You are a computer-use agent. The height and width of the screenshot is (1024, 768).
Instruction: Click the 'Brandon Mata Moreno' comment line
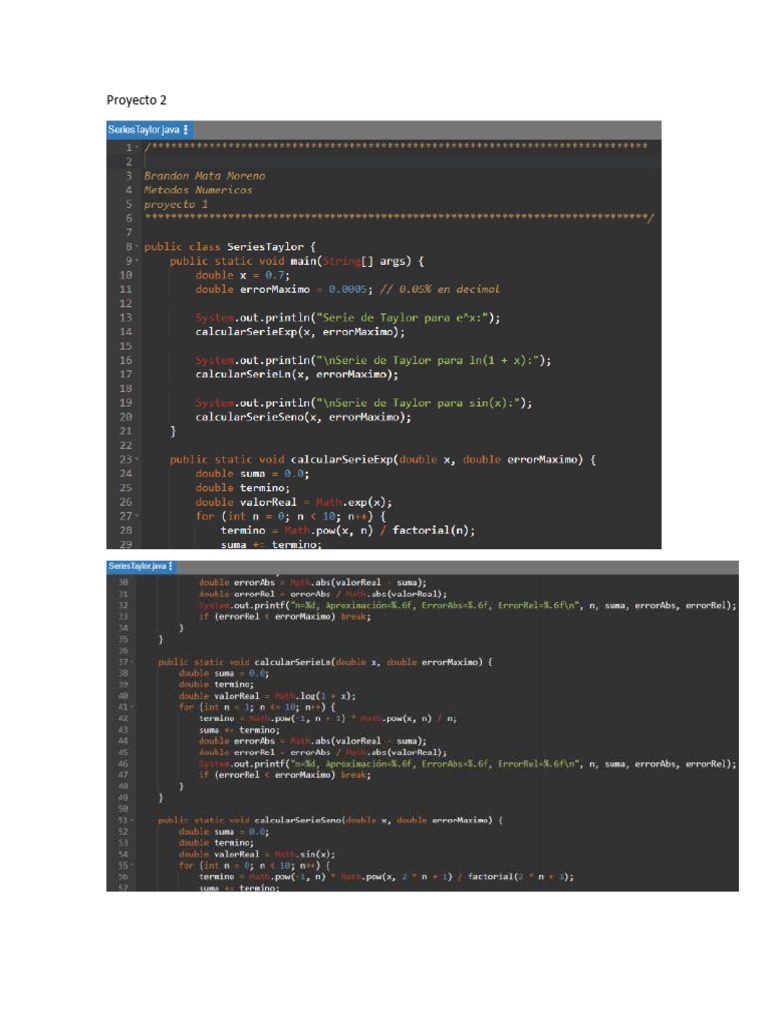204,176
